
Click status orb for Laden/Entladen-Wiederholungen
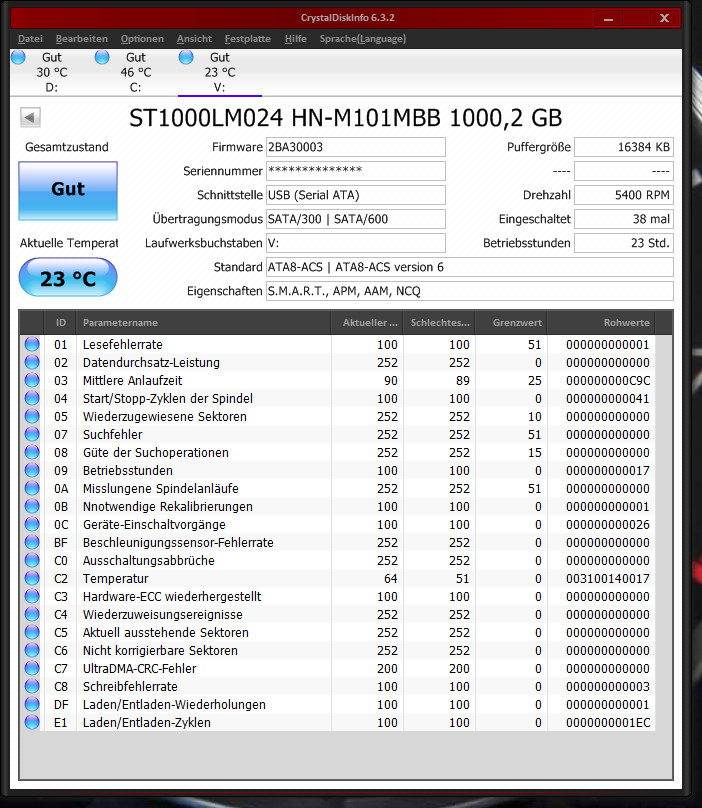click(32, 704)
